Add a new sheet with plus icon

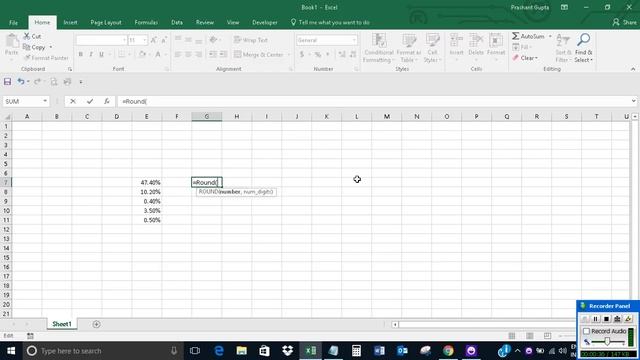[x=96, y=324]
